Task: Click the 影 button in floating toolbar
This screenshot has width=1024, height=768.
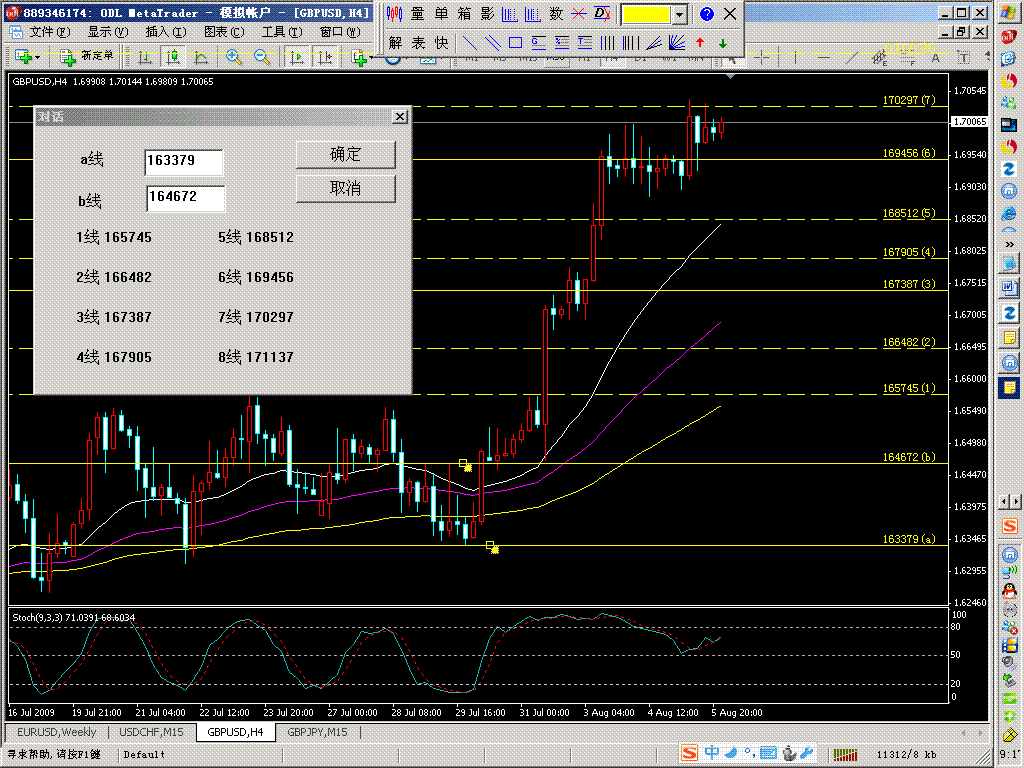Action: pyautogui.click(x=487, y=14)
